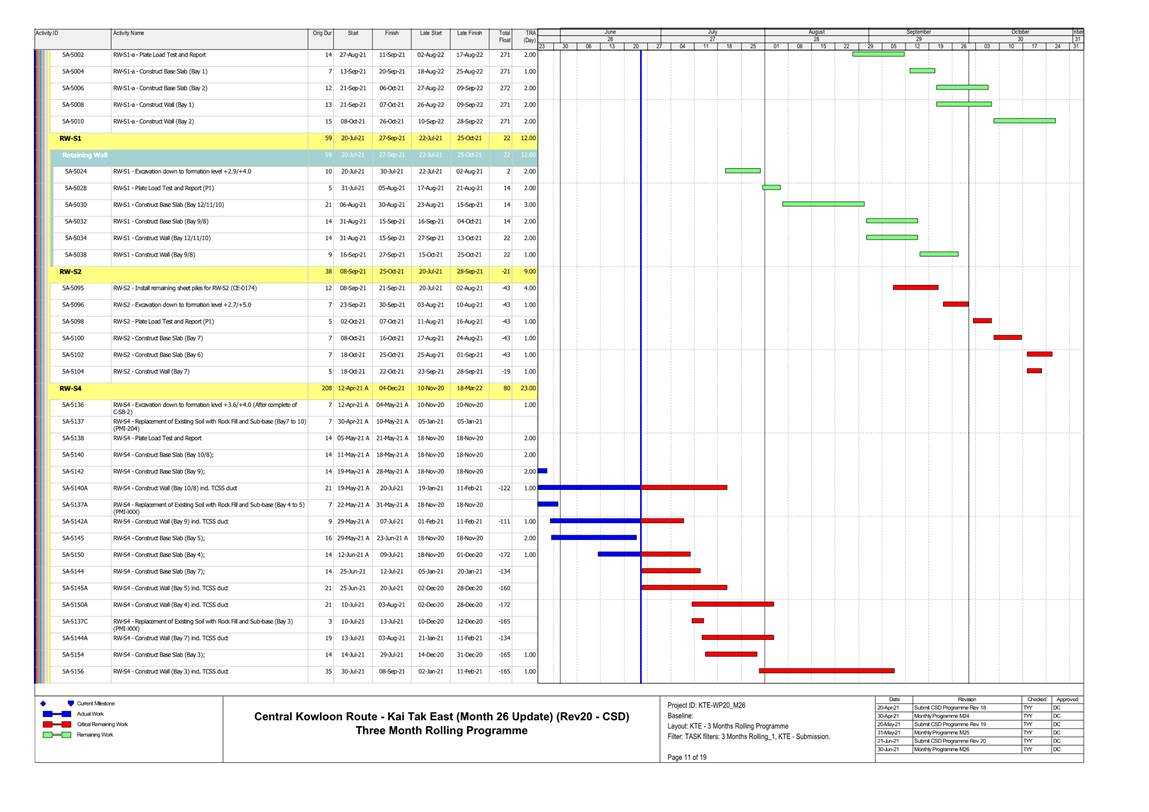Click the Total Float column header
This screenshot has width=1149, height=812.
click(504, 37)
